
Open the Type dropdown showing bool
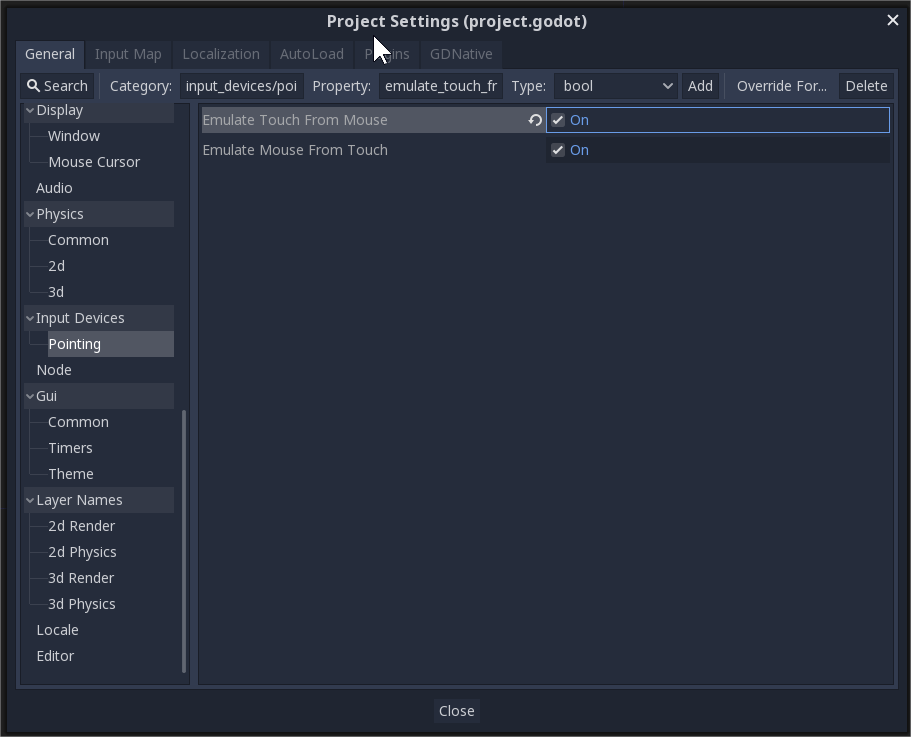pyautogui.click(x=616, y=86)
